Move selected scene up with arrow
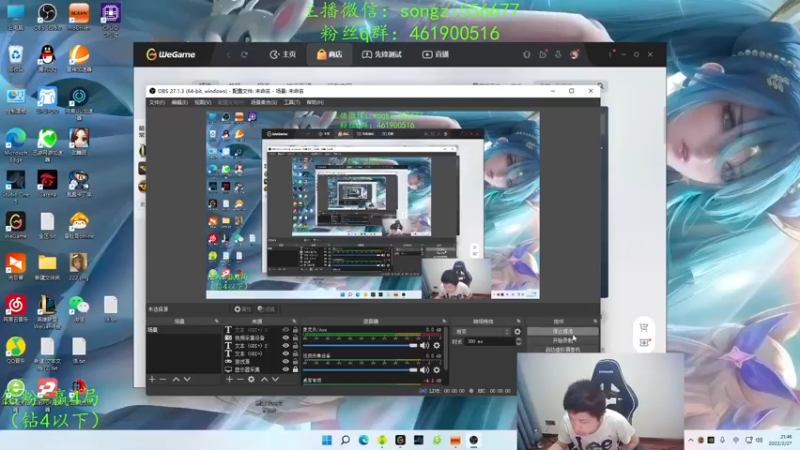800x450 pixels. pyautogui.click(x=176, y=380)
